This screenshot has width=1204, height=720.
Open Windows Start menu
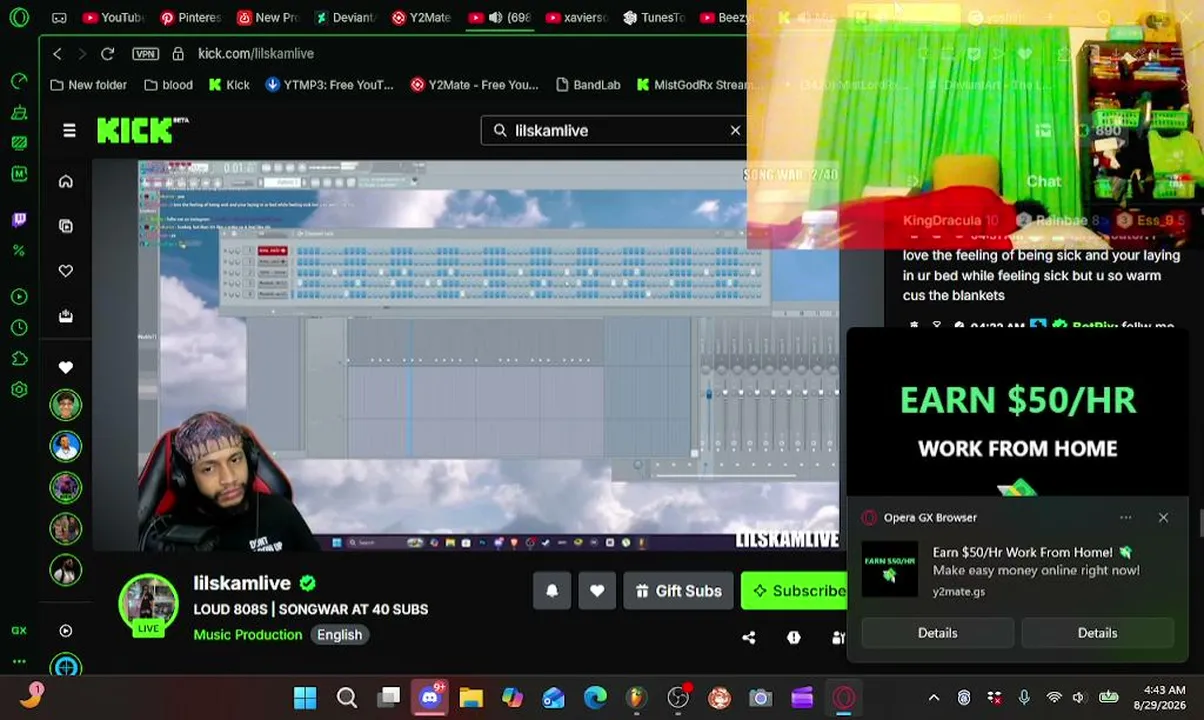pyautogui.click(x=305, y=697)
